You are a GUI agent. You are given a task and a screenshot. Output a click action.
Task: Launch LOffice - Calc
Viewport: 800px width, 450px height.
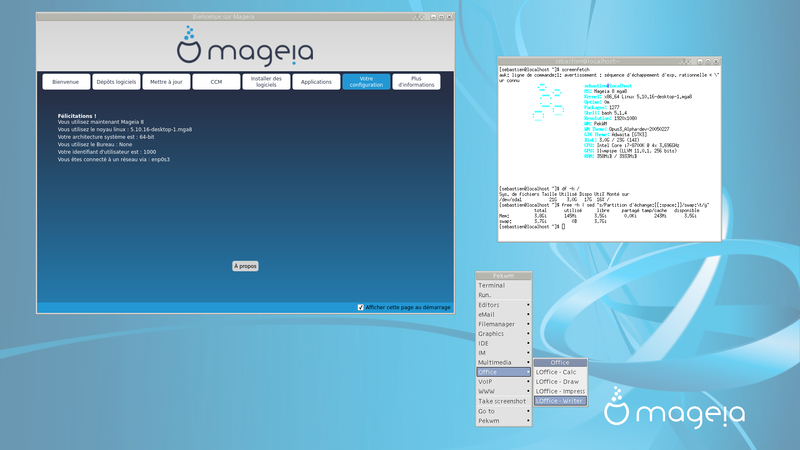point(560,372)
